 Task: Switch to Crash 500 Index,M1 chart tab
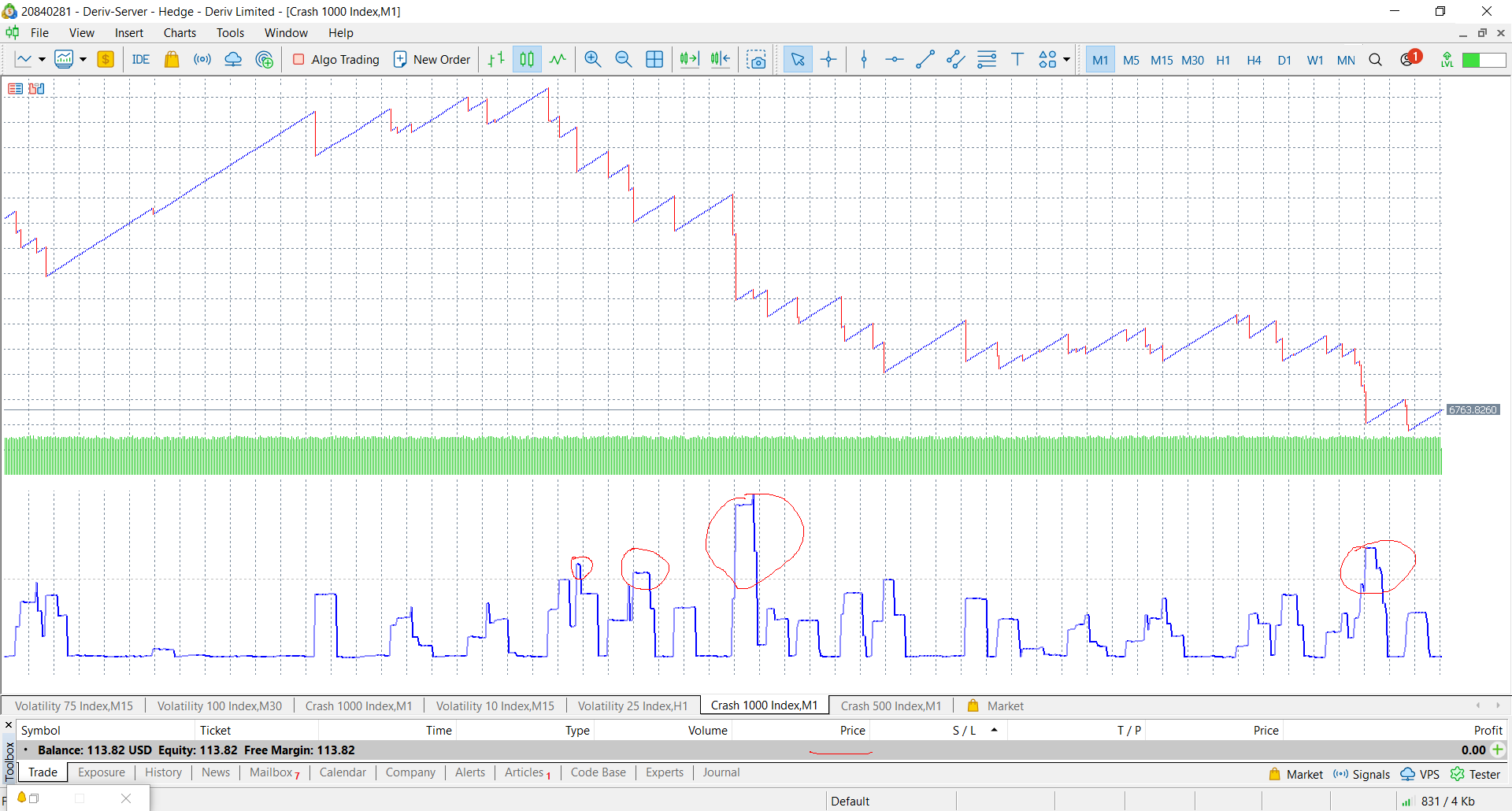[x=891, y=705]
